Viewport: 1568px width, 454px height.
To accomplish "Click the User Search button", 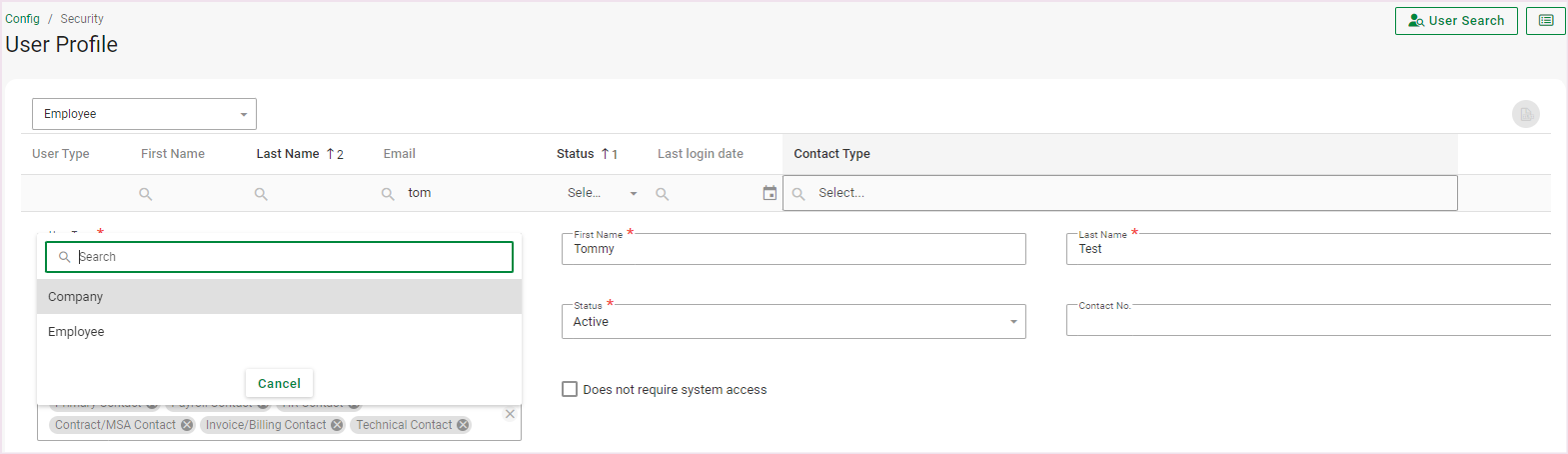I will click(x=1455, y=21).
